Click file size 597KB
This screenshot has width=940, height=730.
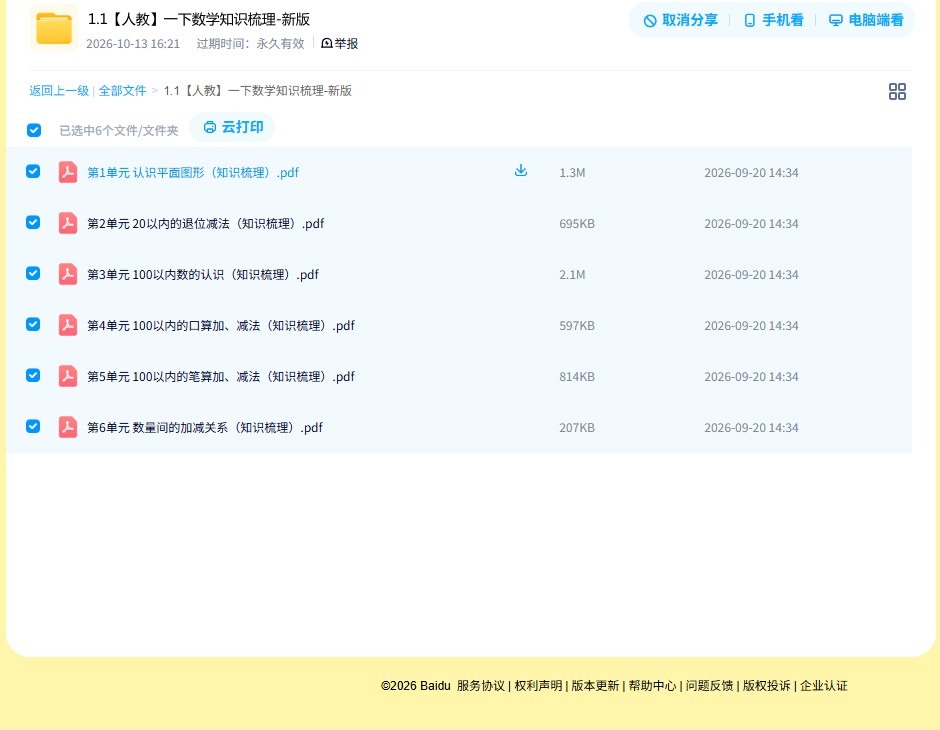(577, 325)
